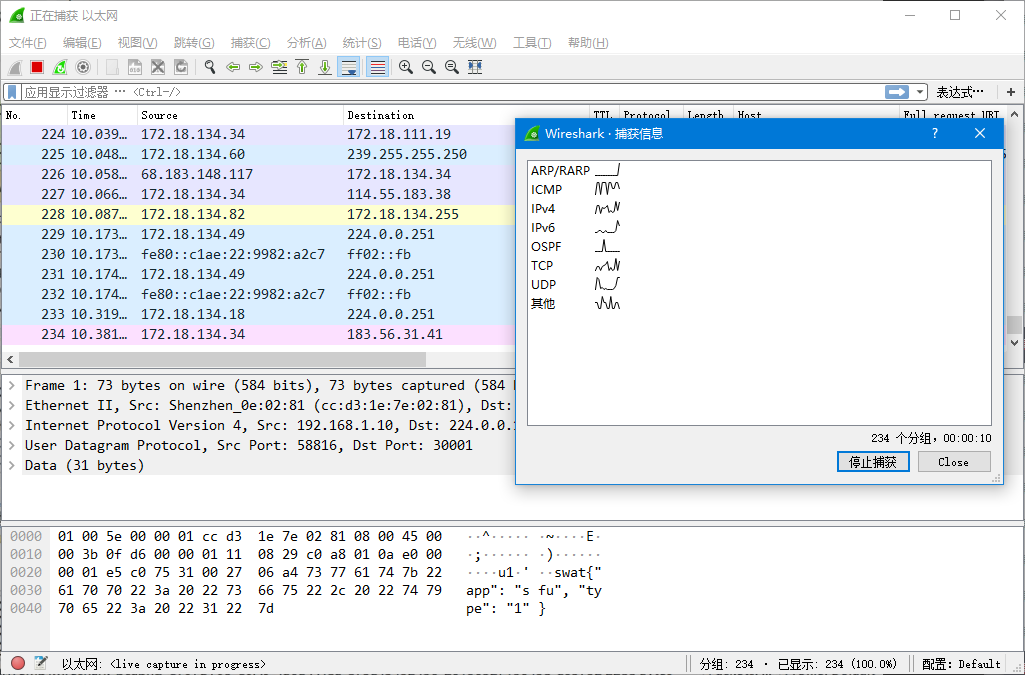
Task: Click the grayed start capture shark fin icon
Action: (x=14, y=67)
